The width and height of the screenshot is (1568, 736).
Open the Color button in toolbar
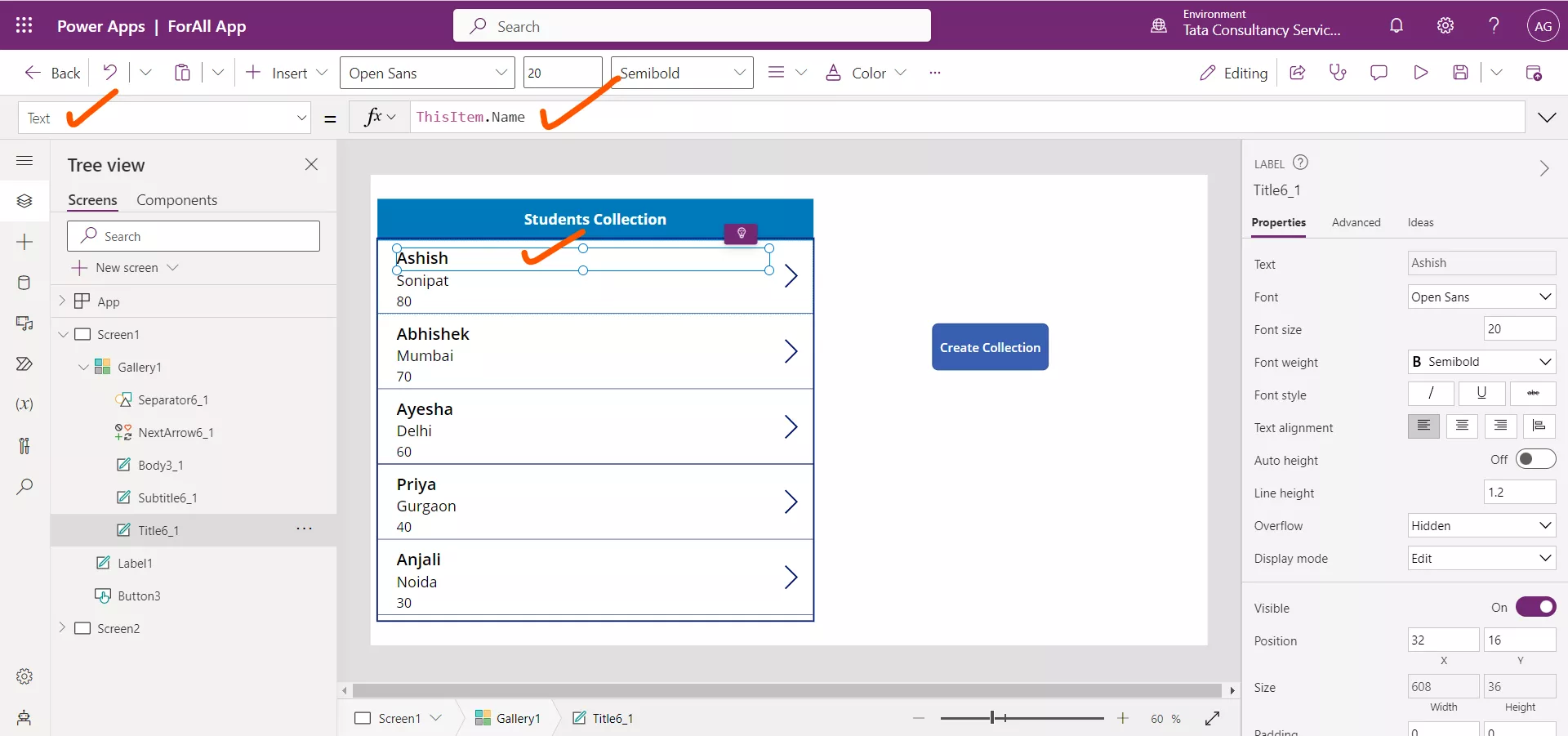(866, 73)
